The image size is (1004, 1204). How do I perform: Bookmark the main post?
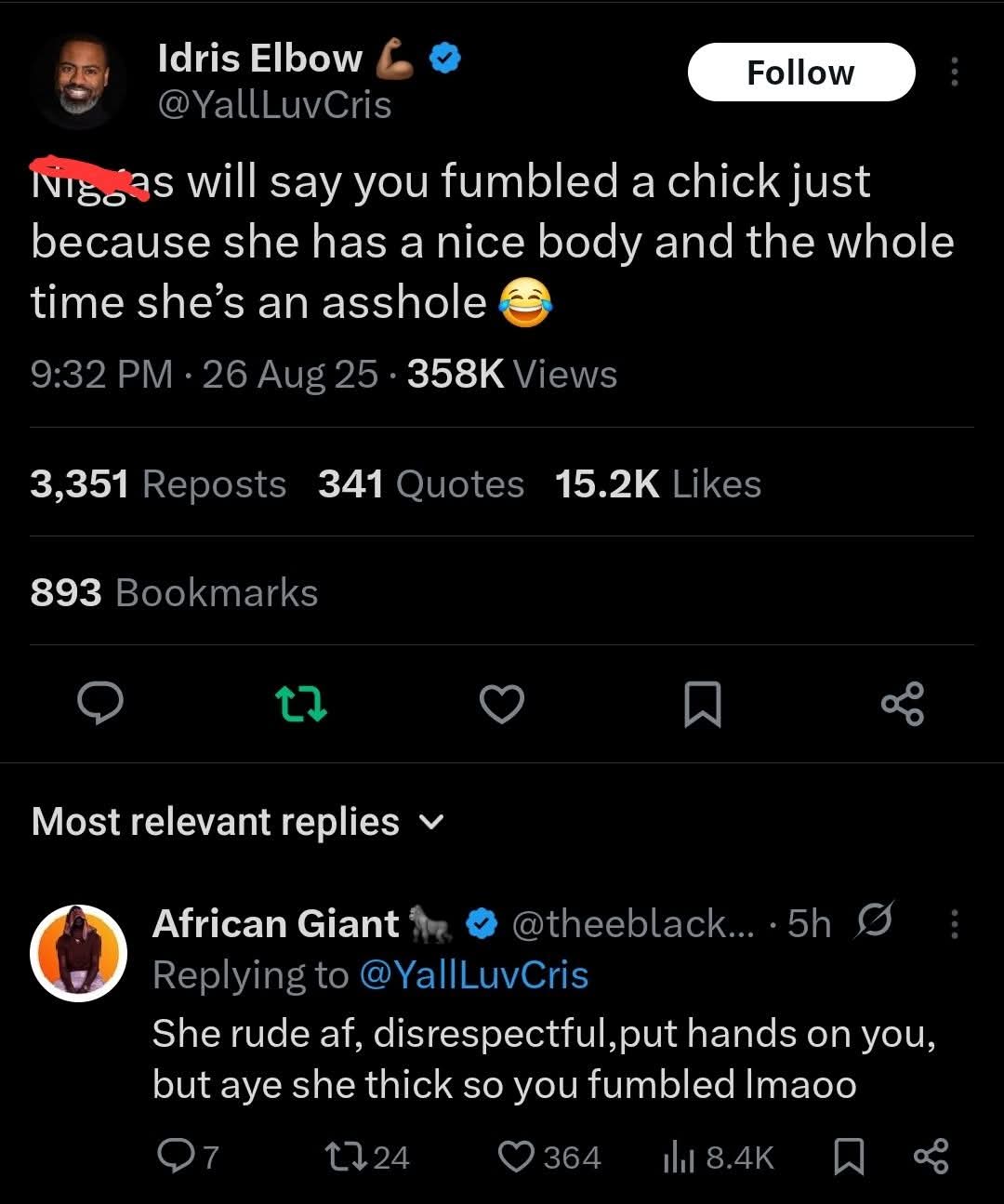[702, 704]
